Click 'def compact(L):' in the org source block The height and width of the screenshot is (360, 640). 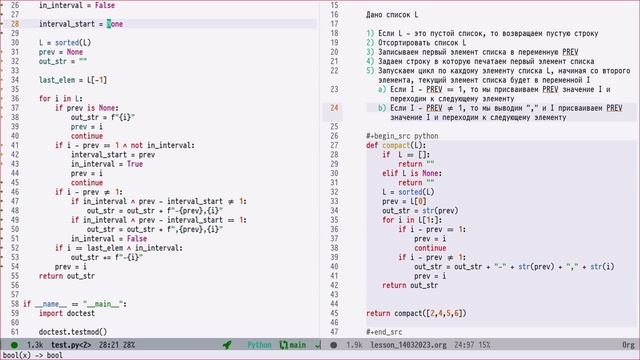(396, 145)
